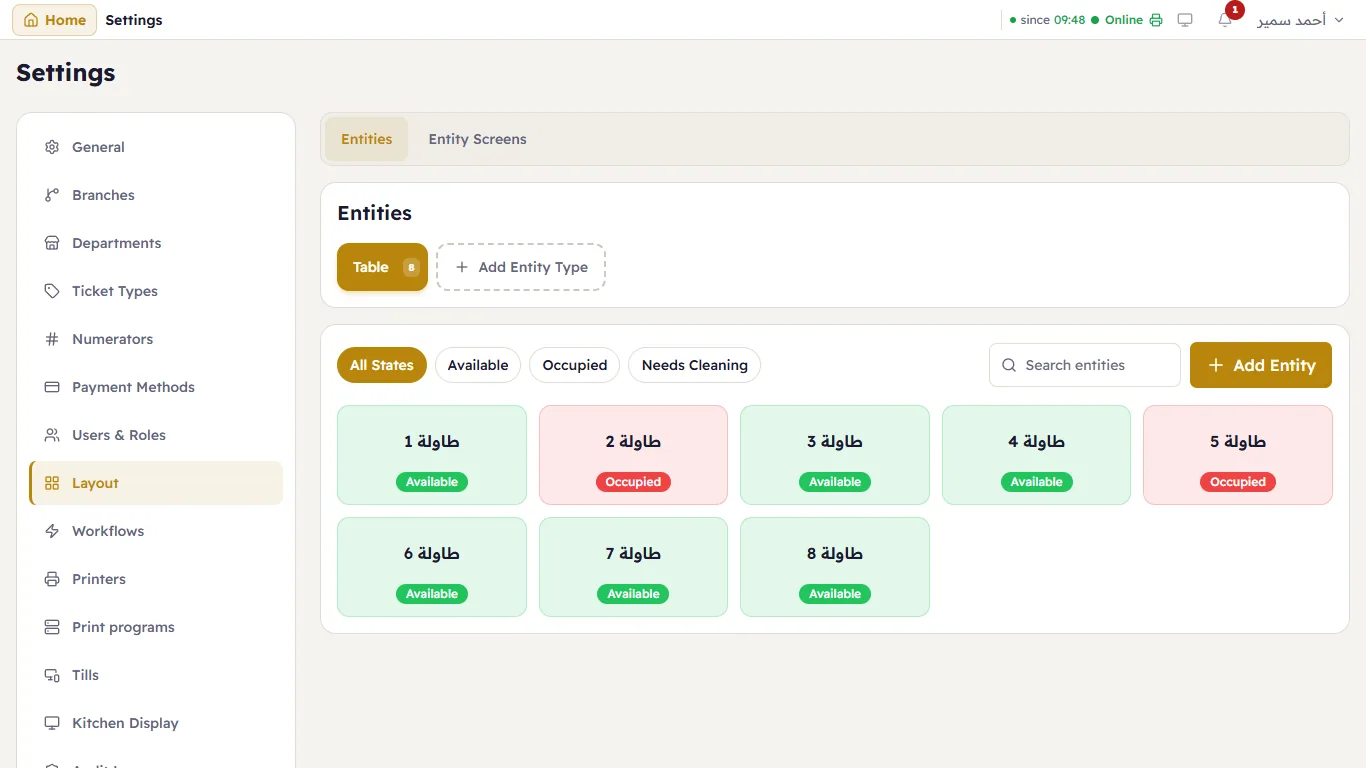This screenshot has width=1366, height=768.
Task: Click the Printers icon in sidebar
Action: tap(52, 579)
